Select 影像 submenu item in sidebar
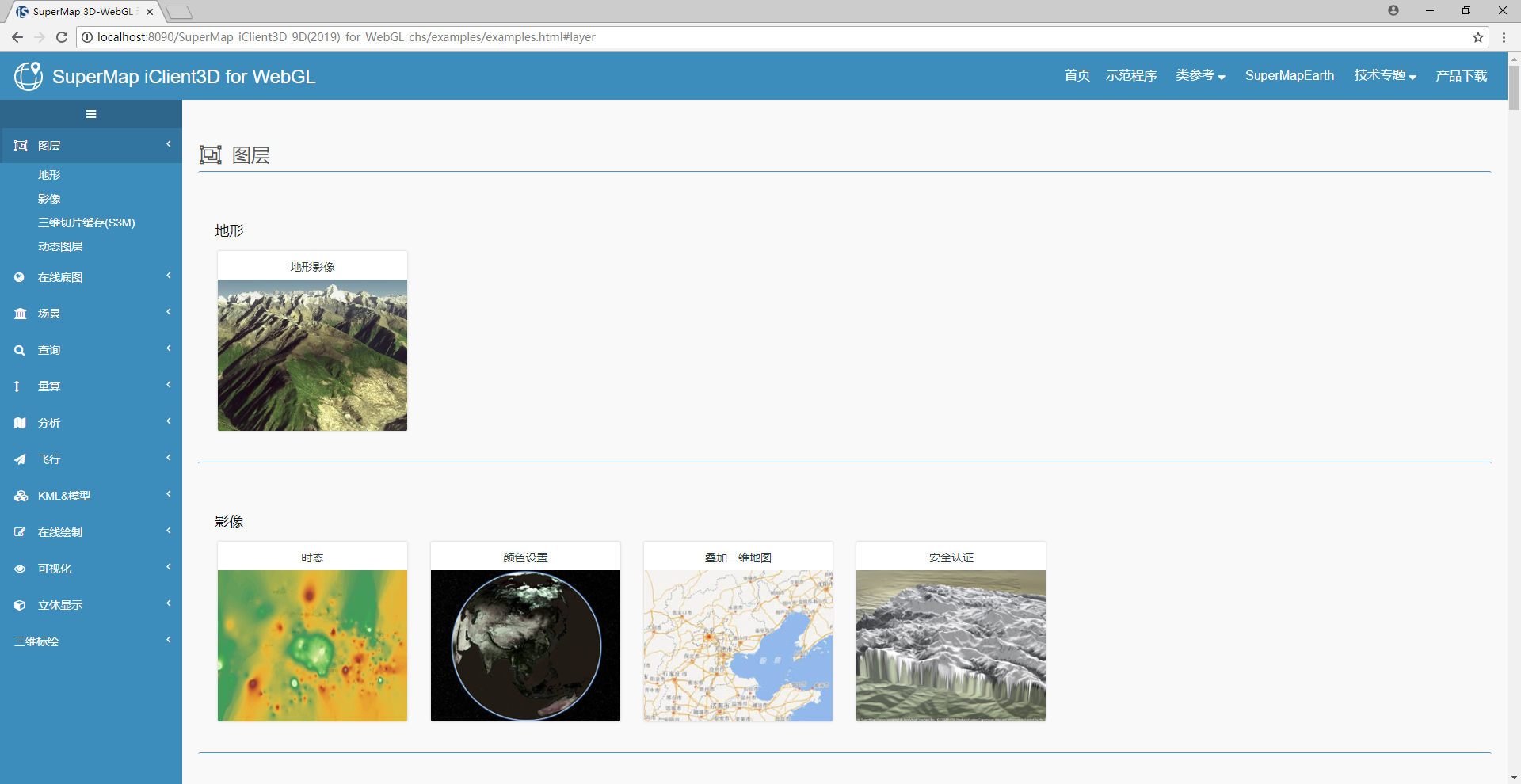Viewport: 1521px width, 784px height. tap(49, 199)
